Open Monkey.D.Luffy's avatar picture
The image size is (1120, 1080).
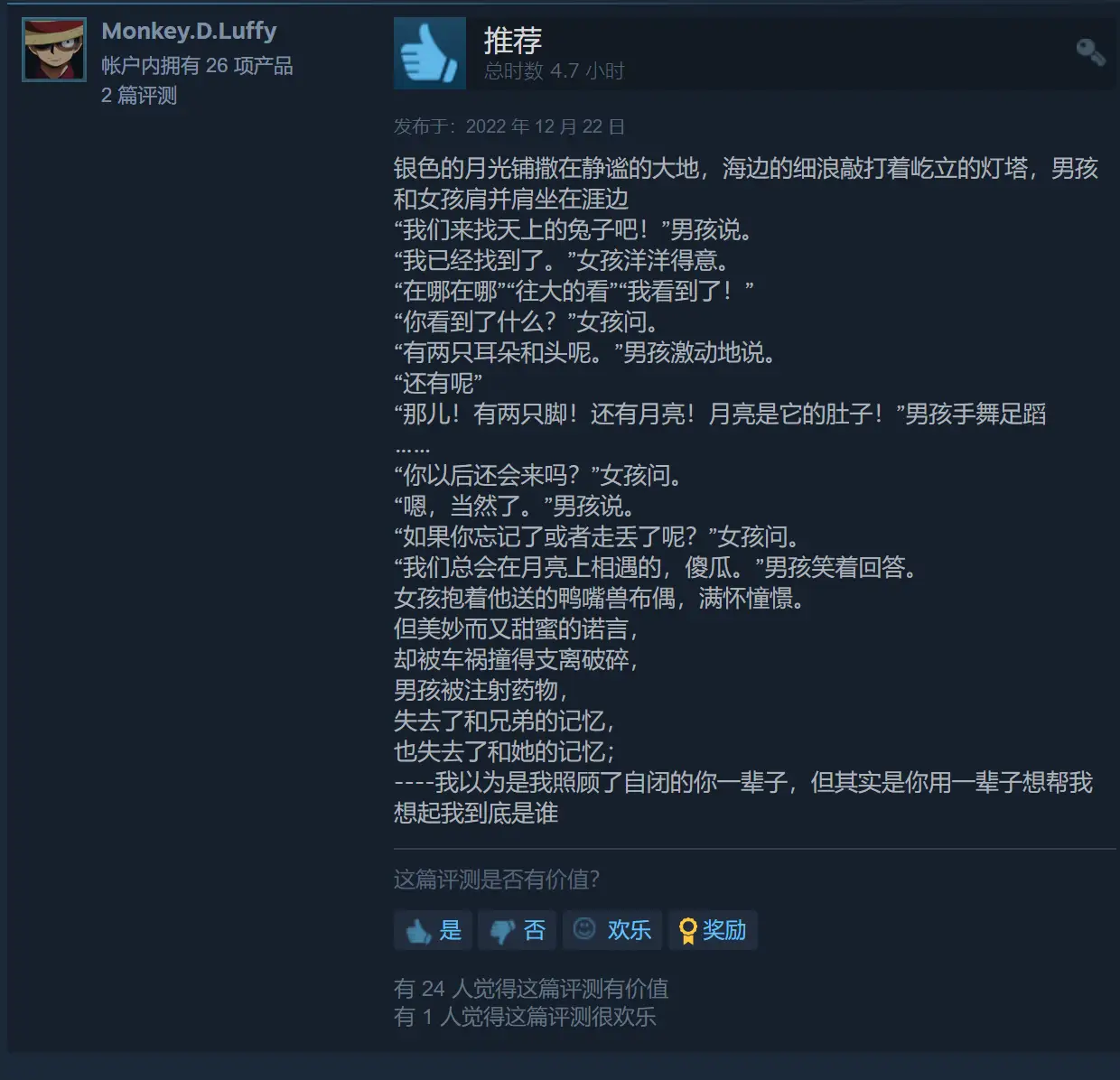pyautogui.click(x=54, y=50)
